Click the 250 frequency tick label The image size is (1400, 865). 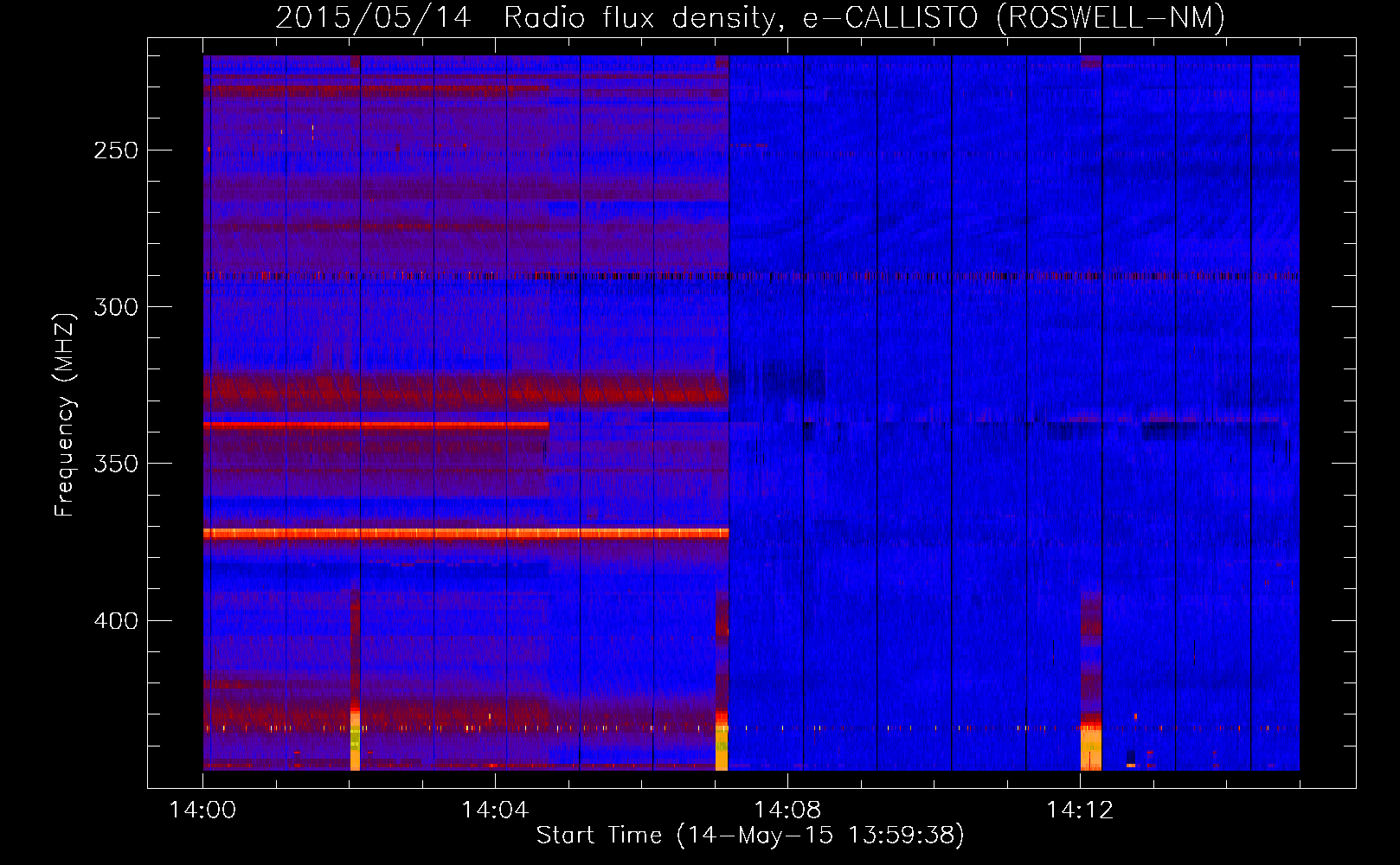pyautogui.click(x=115, y=151)
